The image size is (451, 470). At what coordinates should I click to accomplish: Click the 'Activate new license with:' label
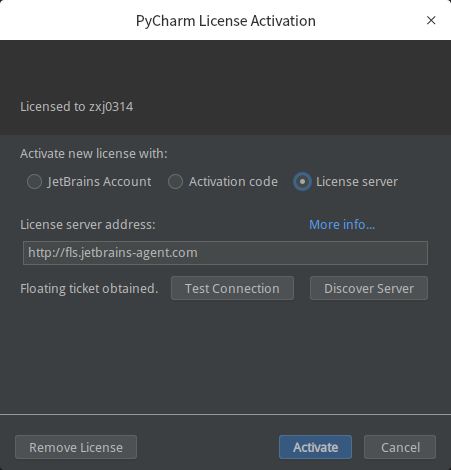click(x=94, y=154)
